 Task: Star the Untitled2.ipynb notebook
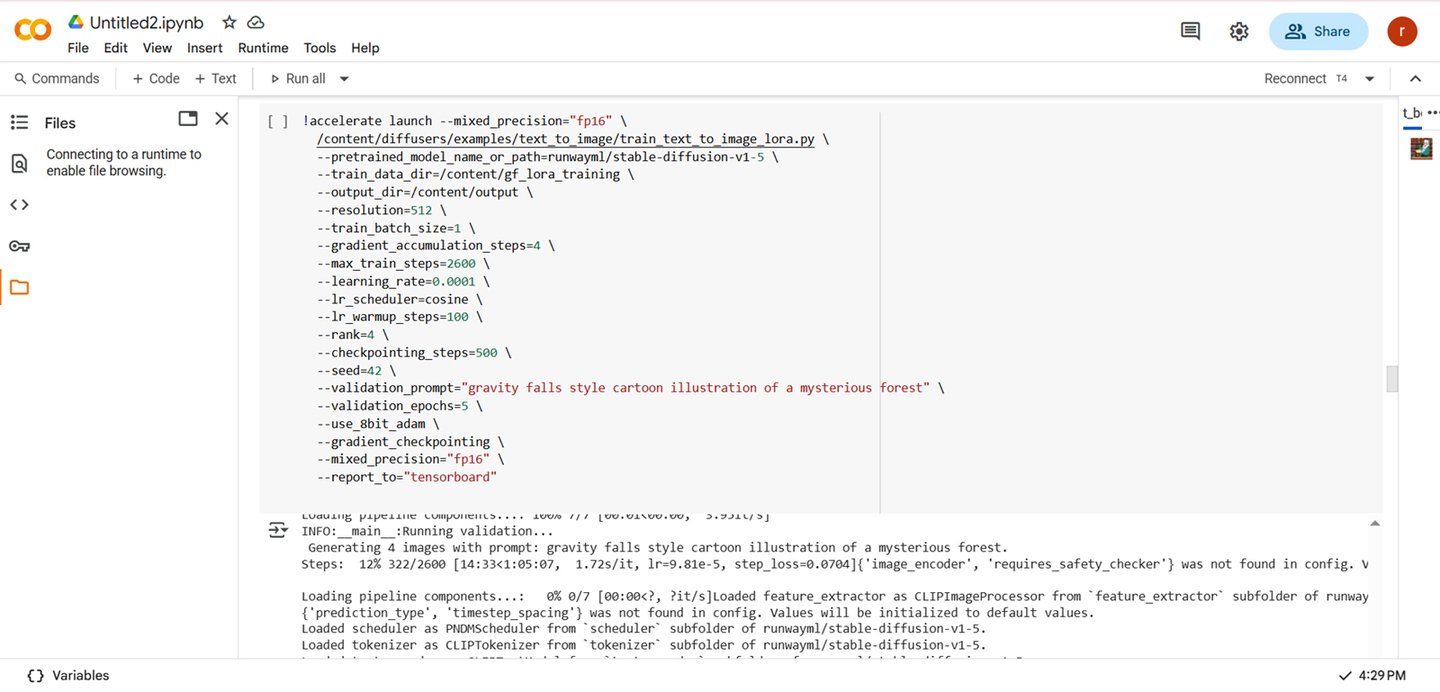229,22
